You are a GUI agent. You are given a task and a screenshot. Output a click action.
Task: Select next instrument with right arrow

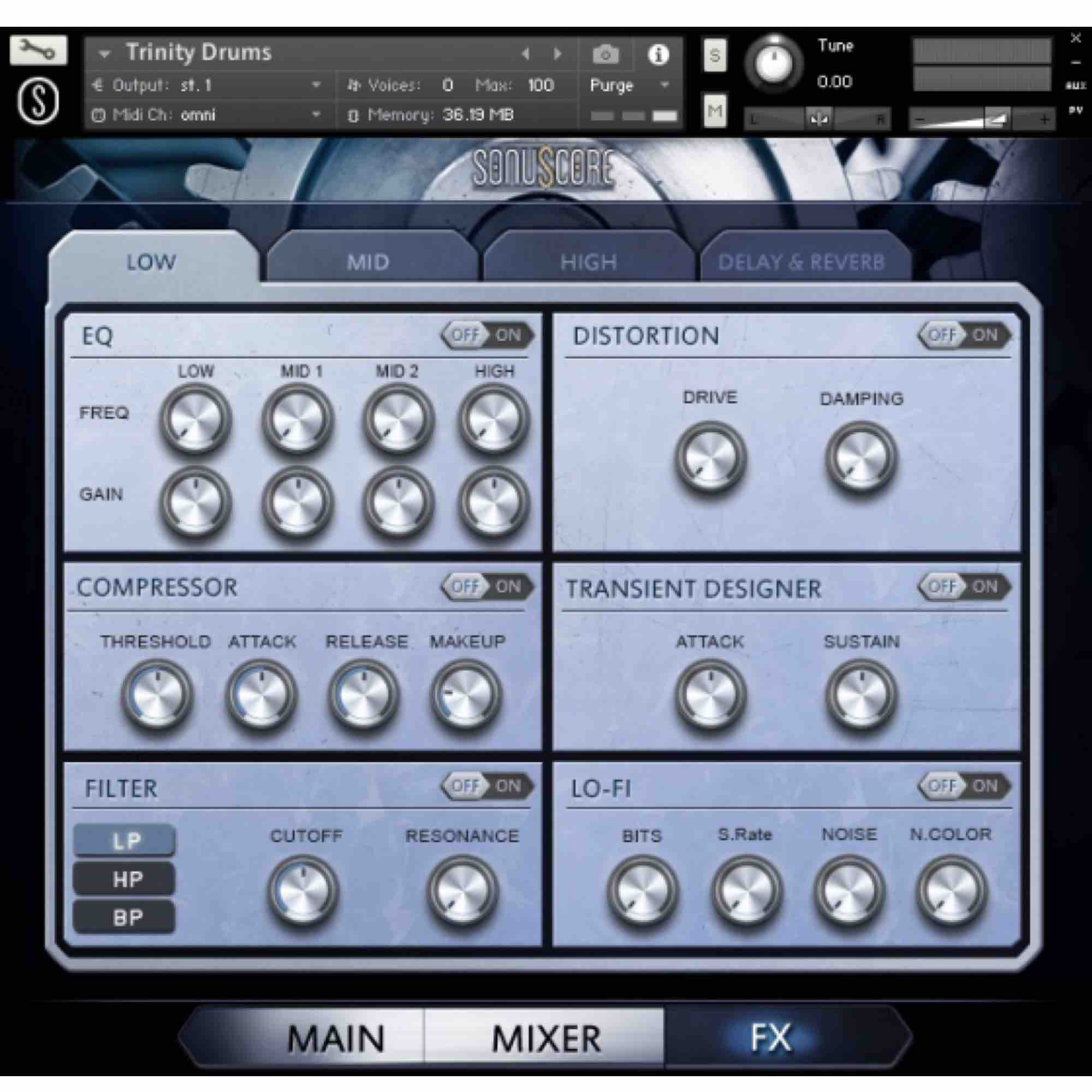pyautogui.click(x=557, y=54)
